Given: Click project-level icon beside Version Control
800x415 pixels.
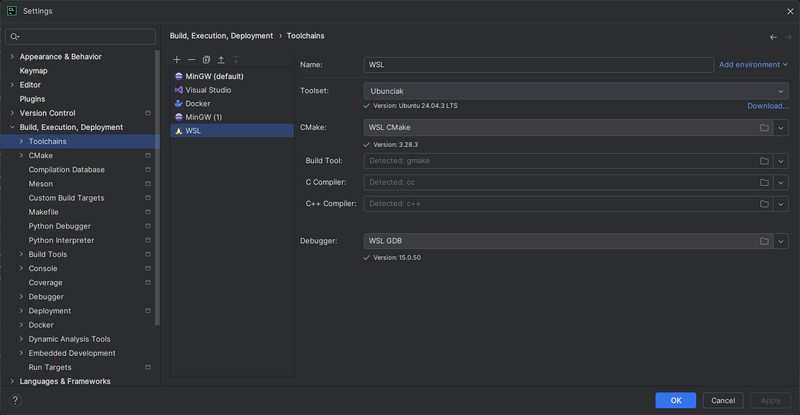Looking at the screenshot, I should tap(148, 113).
